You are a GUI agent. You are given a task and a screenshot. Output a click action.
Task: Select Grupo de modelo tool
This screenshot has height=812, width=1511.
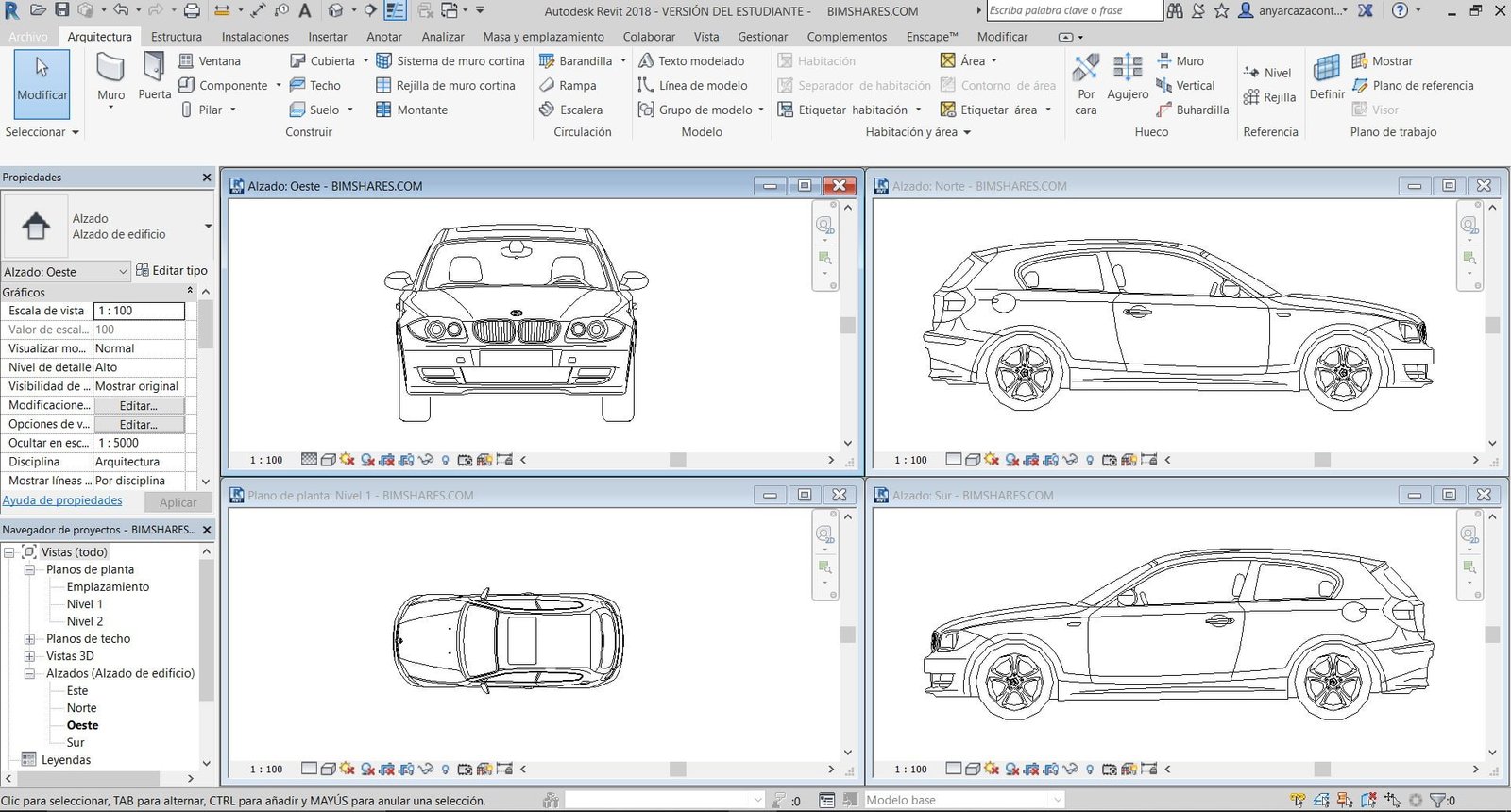pyautogui.click(x=696, y=110)
